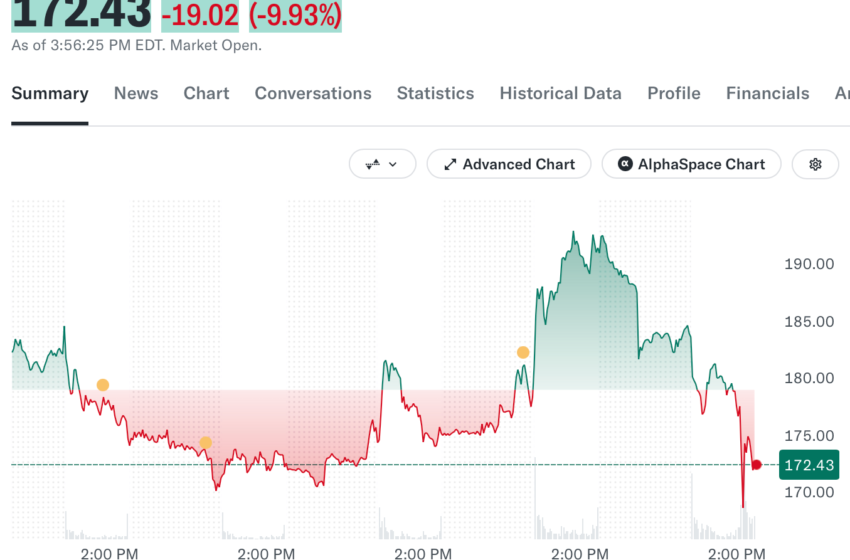Click the 170.00 axis label
Image resolution: width=850 pixels, height=560 pixels.
point(809,492)
